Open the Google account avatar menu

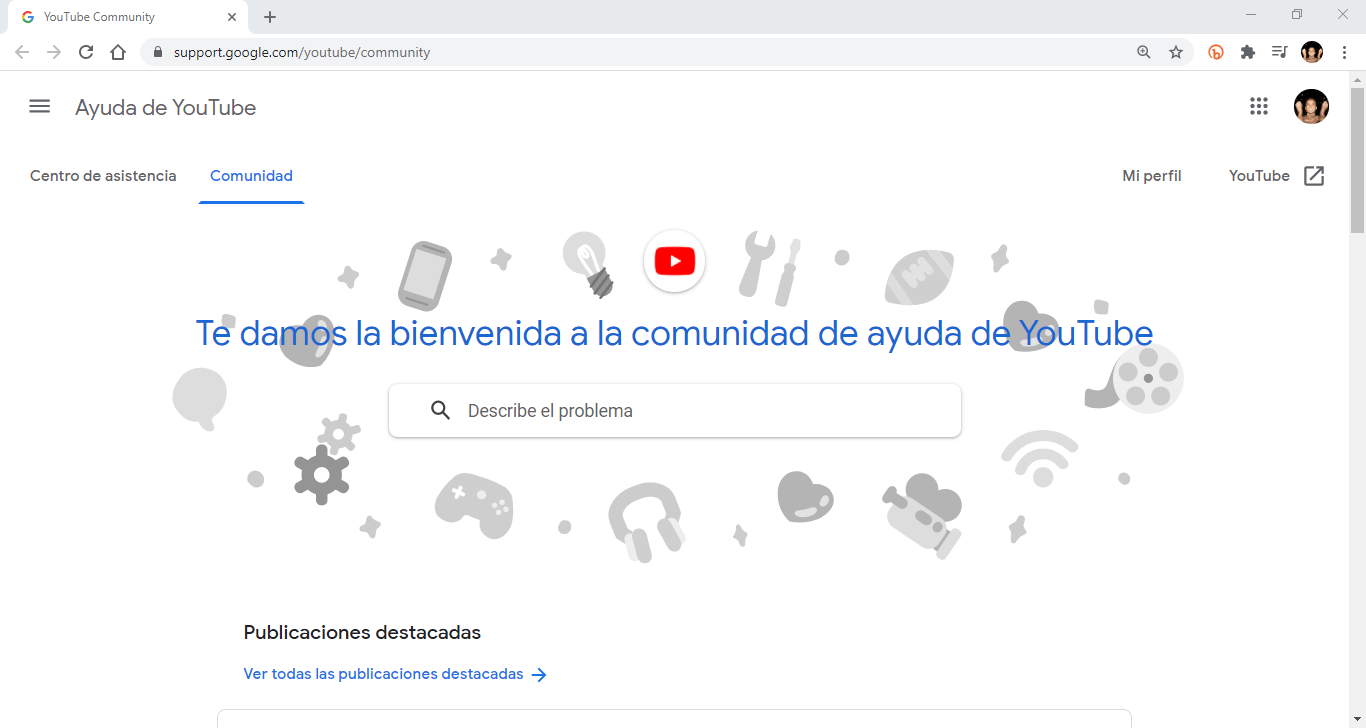(x=1311, y=106)
